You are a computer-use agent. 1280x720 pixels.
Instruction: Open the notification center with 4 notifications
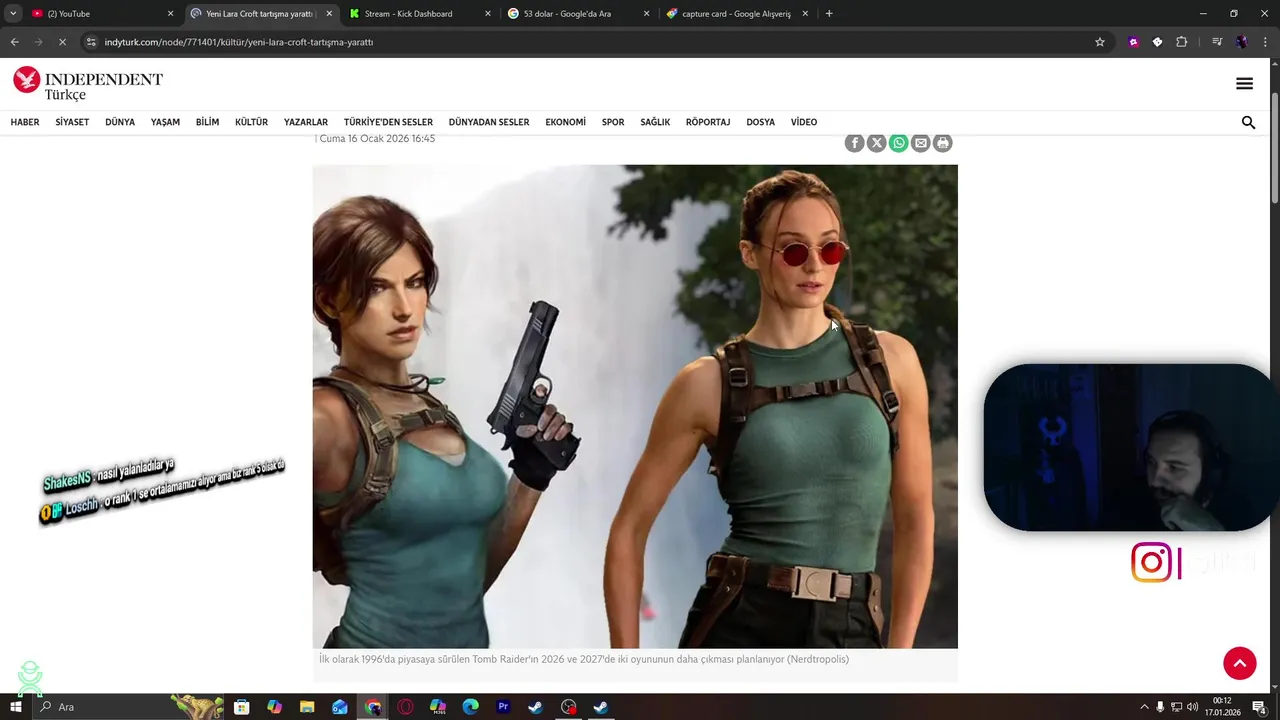click(x=1259, y=707)
